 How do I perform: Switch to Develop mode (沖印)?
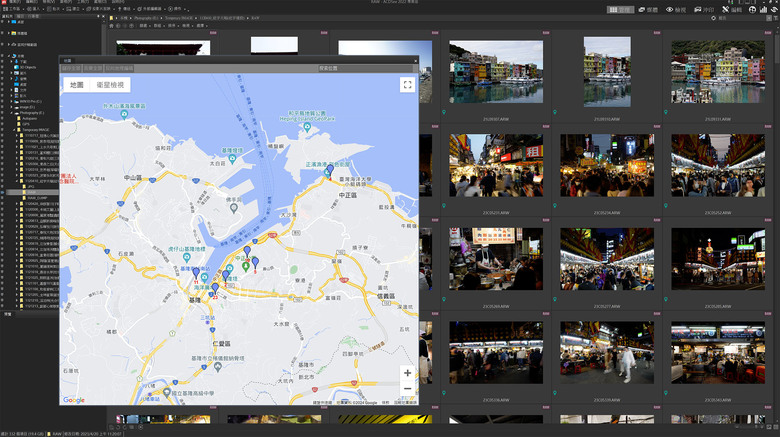(704, 9)
